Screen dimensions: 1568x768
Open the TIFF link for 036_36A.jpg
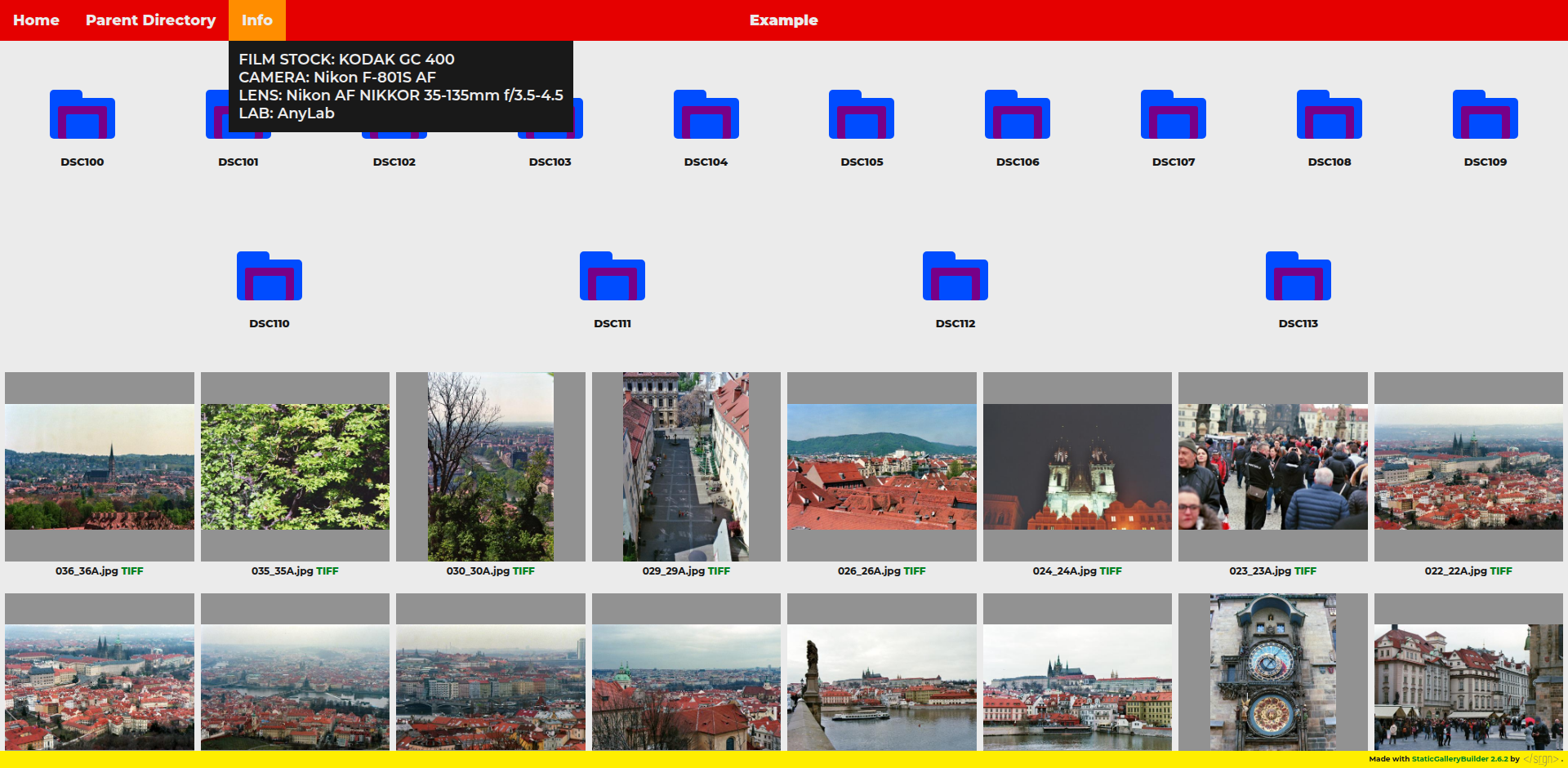[x=132, y=571]
